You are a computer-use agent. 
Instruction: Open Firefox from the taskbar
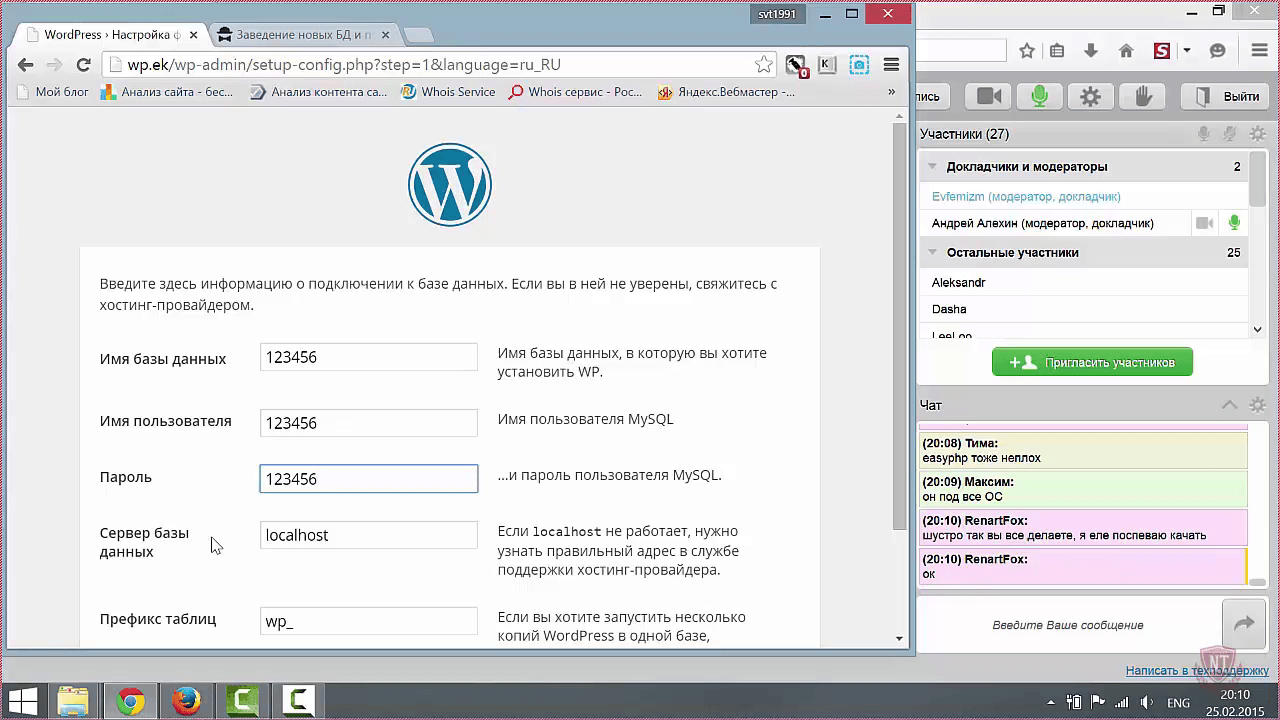click(x=186, y=701)
